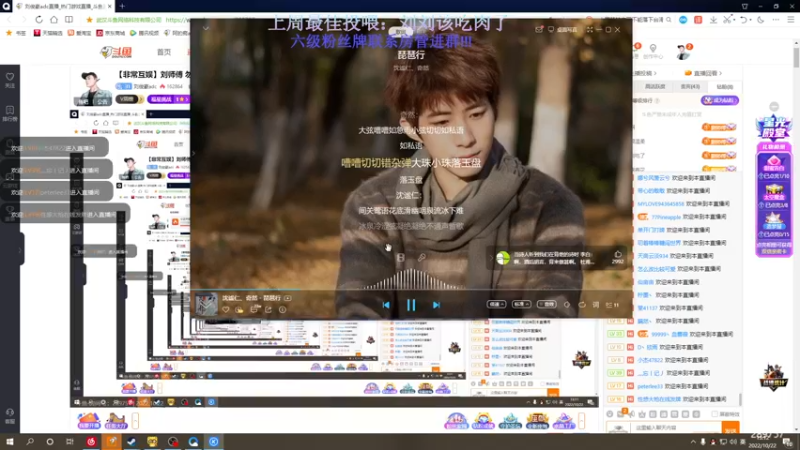
Task: Open the 腾讯视频 bookmark
Action: 144,33
